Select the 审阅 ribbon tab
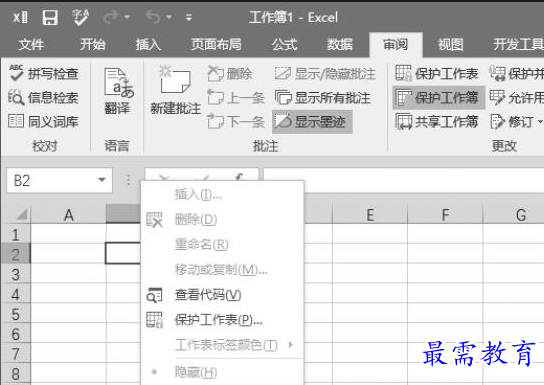The image size is (544, 385). (x=396, y=44)
